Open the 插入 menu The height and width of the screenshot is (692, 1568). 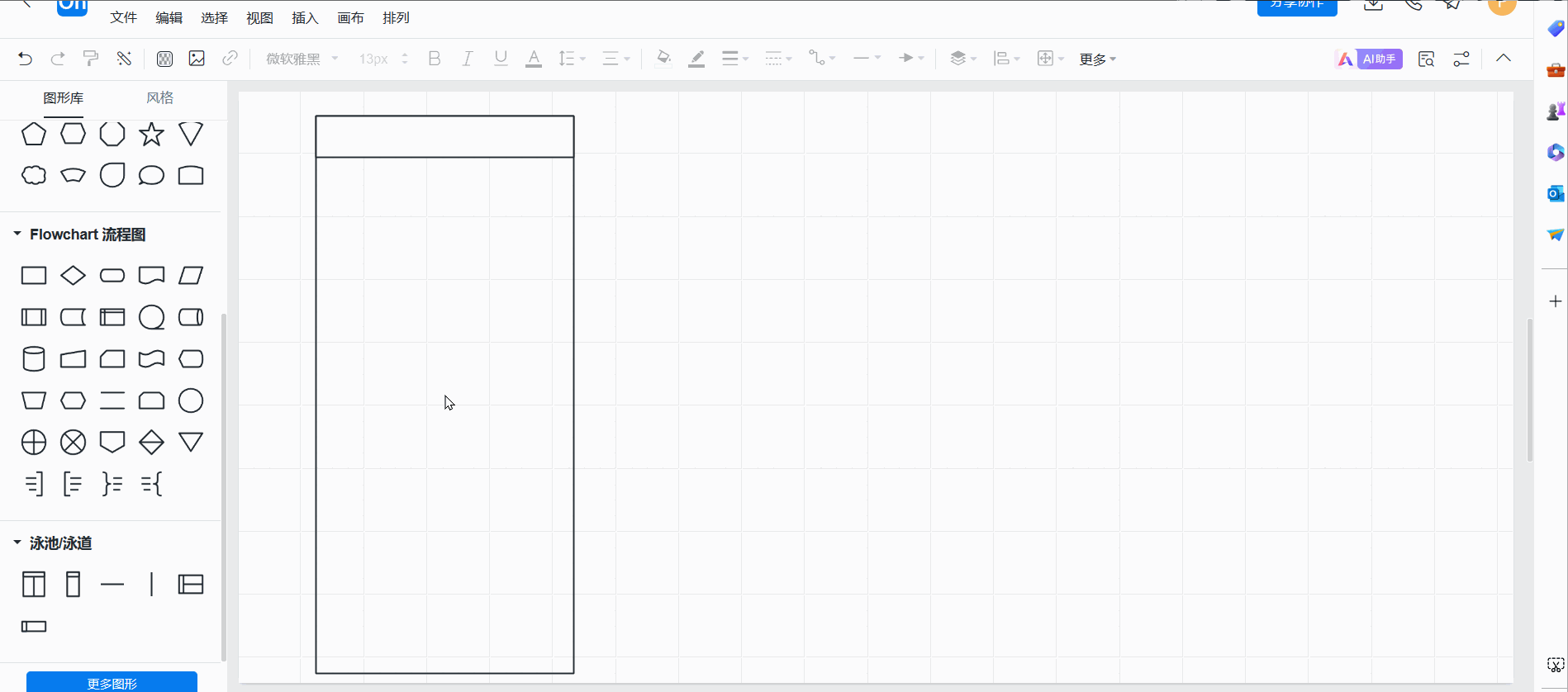(x=305, y=18)
